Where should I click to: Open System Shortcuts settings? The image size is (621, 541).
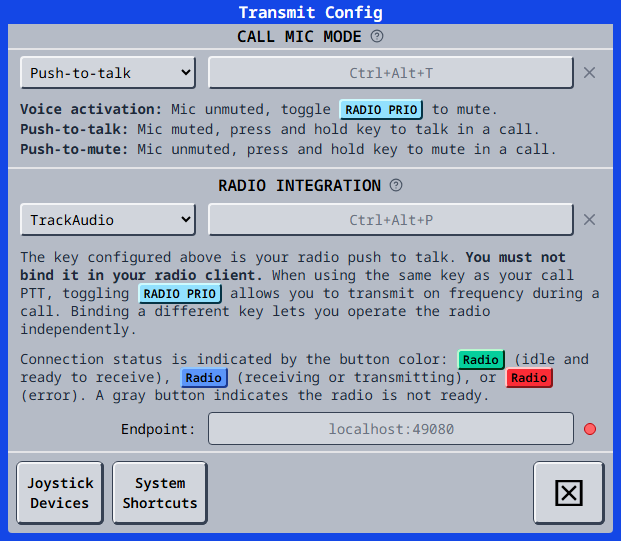click(160, 493)
